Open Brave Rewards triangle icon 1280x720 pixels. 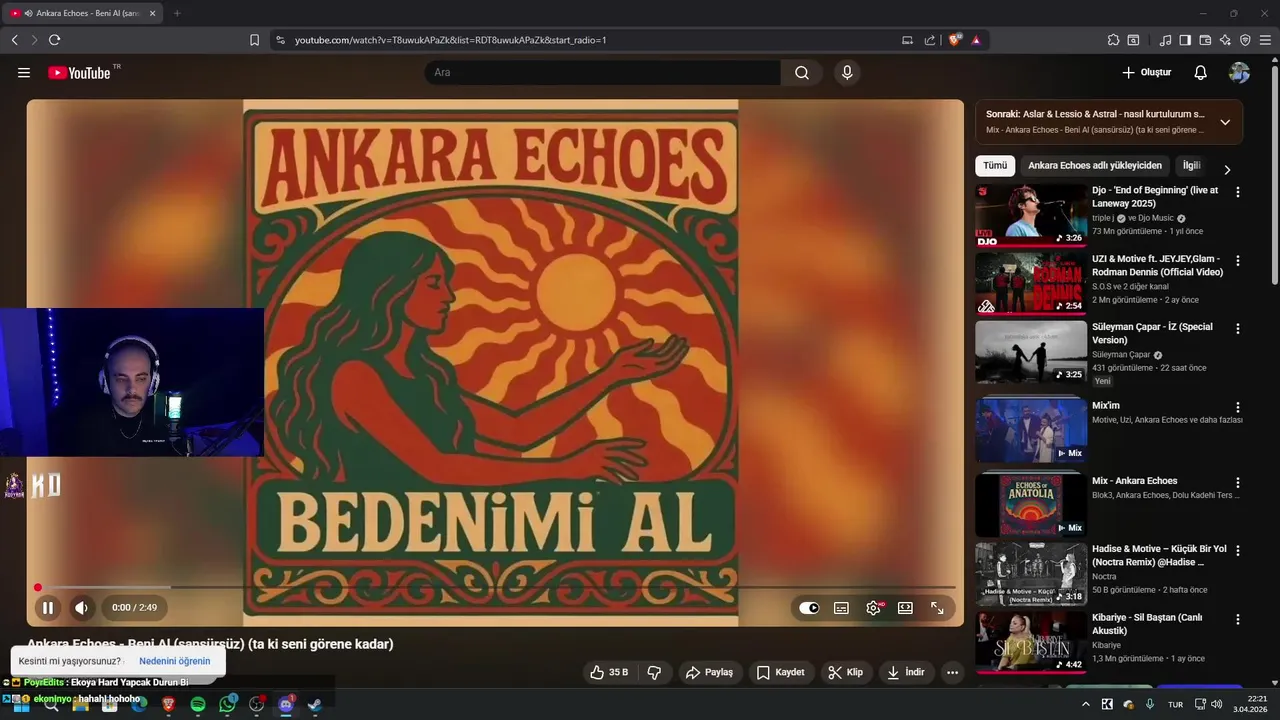click(975, 40)
